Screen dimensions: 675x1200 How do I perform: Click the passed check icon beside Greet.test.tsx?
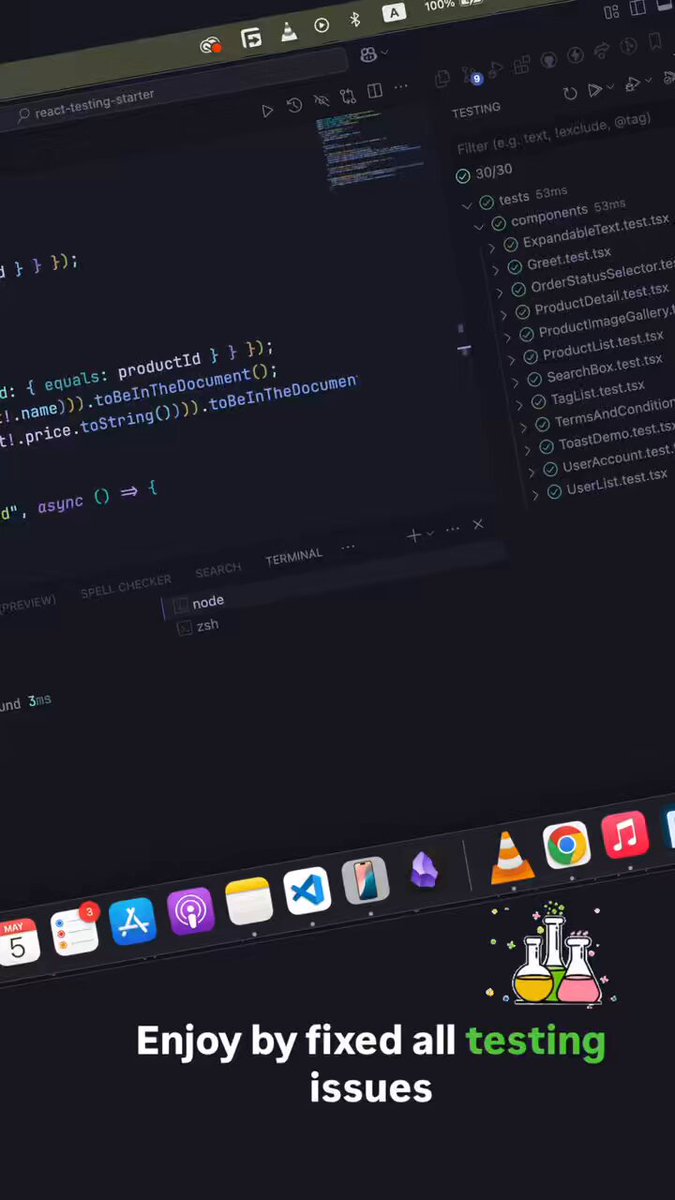(515, 267)
